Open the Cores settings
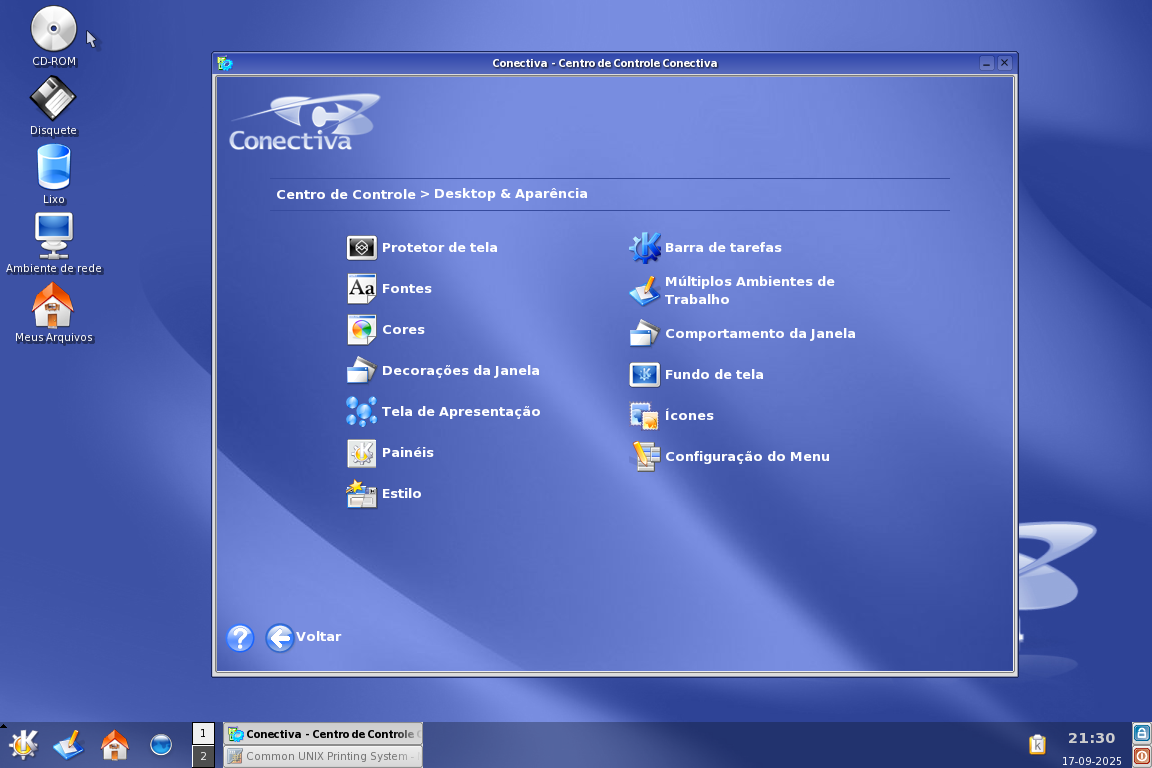This screenshot has height=768, width=1152. click(x=403, y=329)
